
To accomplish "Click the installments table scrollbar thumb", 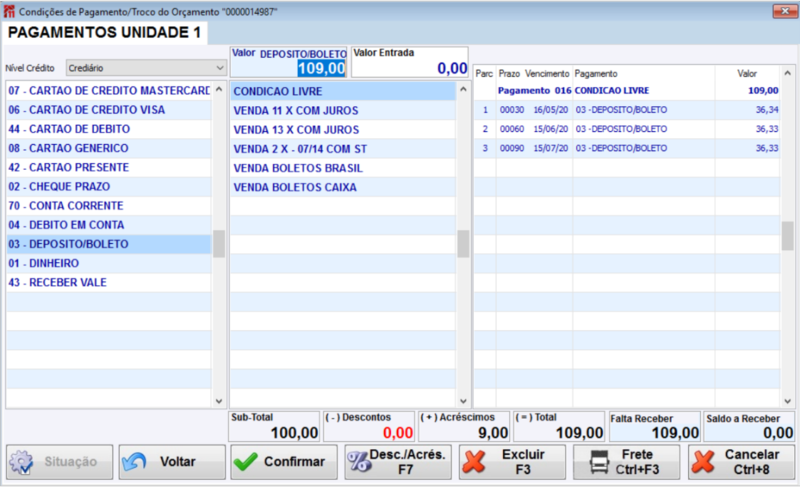I will tap(787, 236).
